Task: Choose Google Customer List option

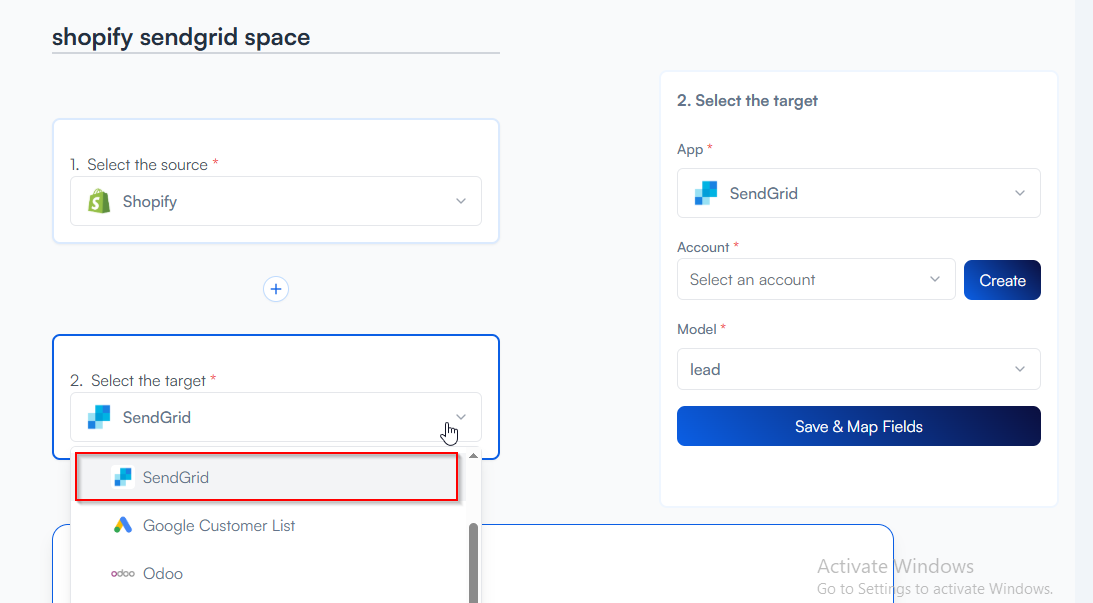Action: pyautogui.click(x=219, y=525)
